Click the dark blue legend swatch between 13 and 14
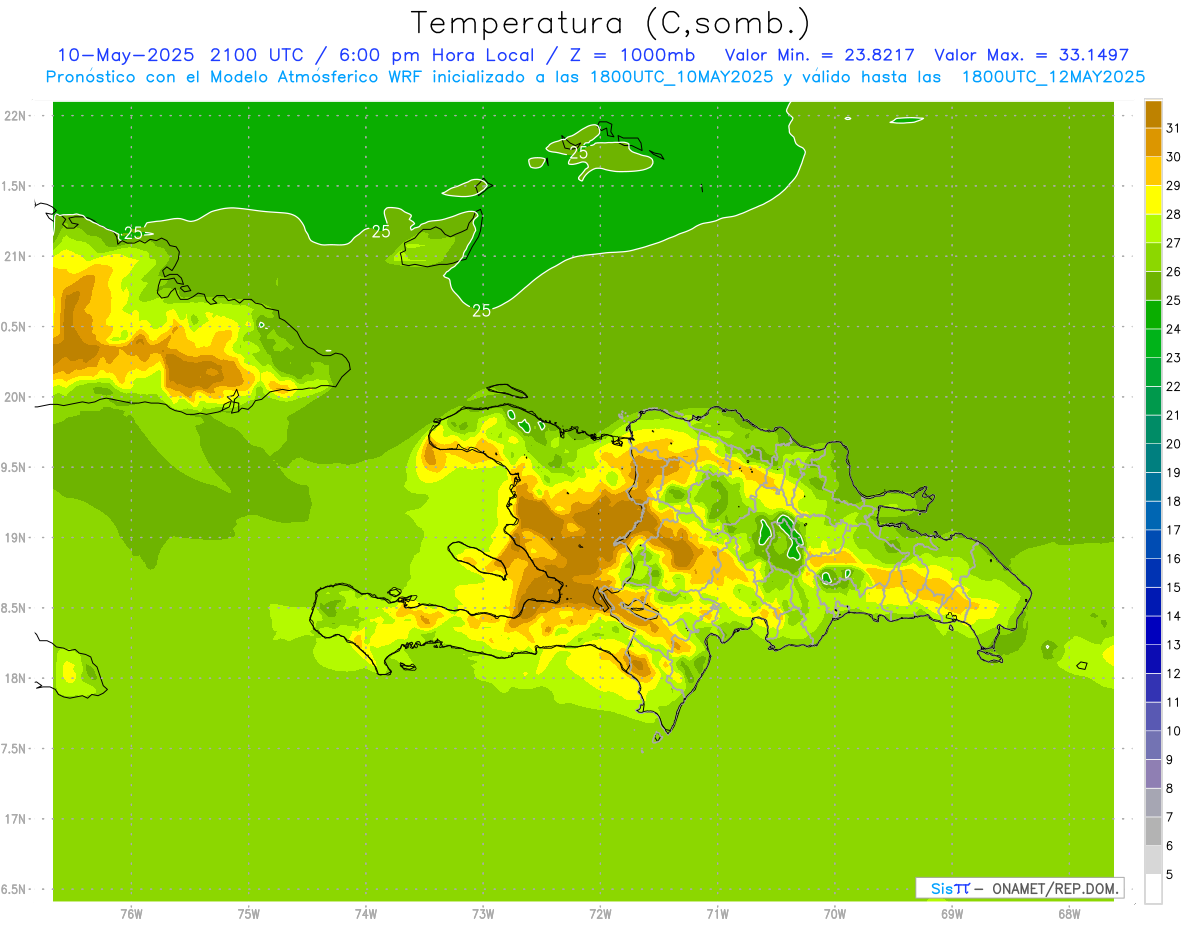1200x927 pixels. click(x=1153, y=630)
